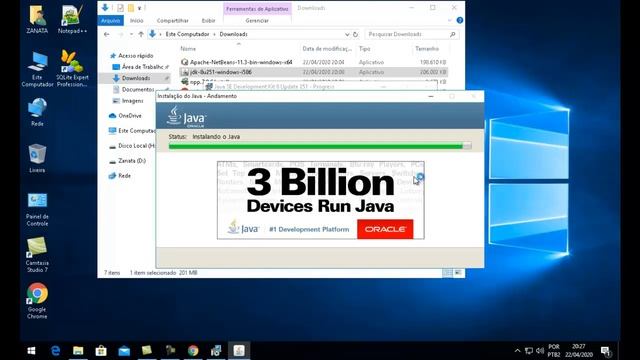Click the volume icon in system tray
The width and height of the screenshot is (640, 360).
[x=540, y=351]
